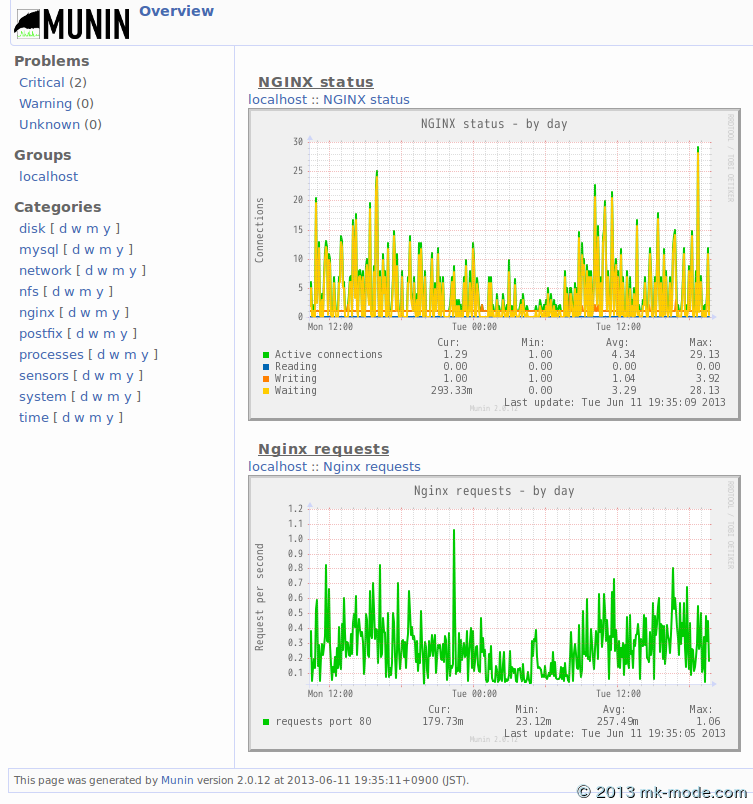The image size is (753, 804).
Task: View the Unknown problems page
Action: 49,125
